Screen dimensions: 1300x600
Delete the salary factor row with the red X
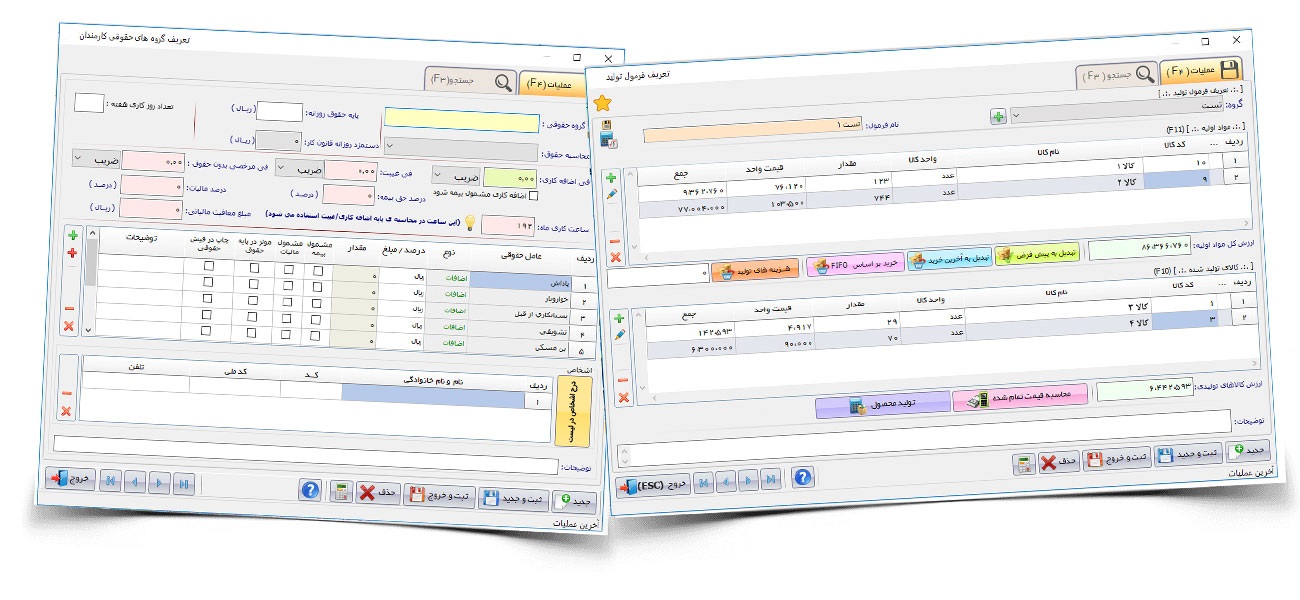(68, 326)
